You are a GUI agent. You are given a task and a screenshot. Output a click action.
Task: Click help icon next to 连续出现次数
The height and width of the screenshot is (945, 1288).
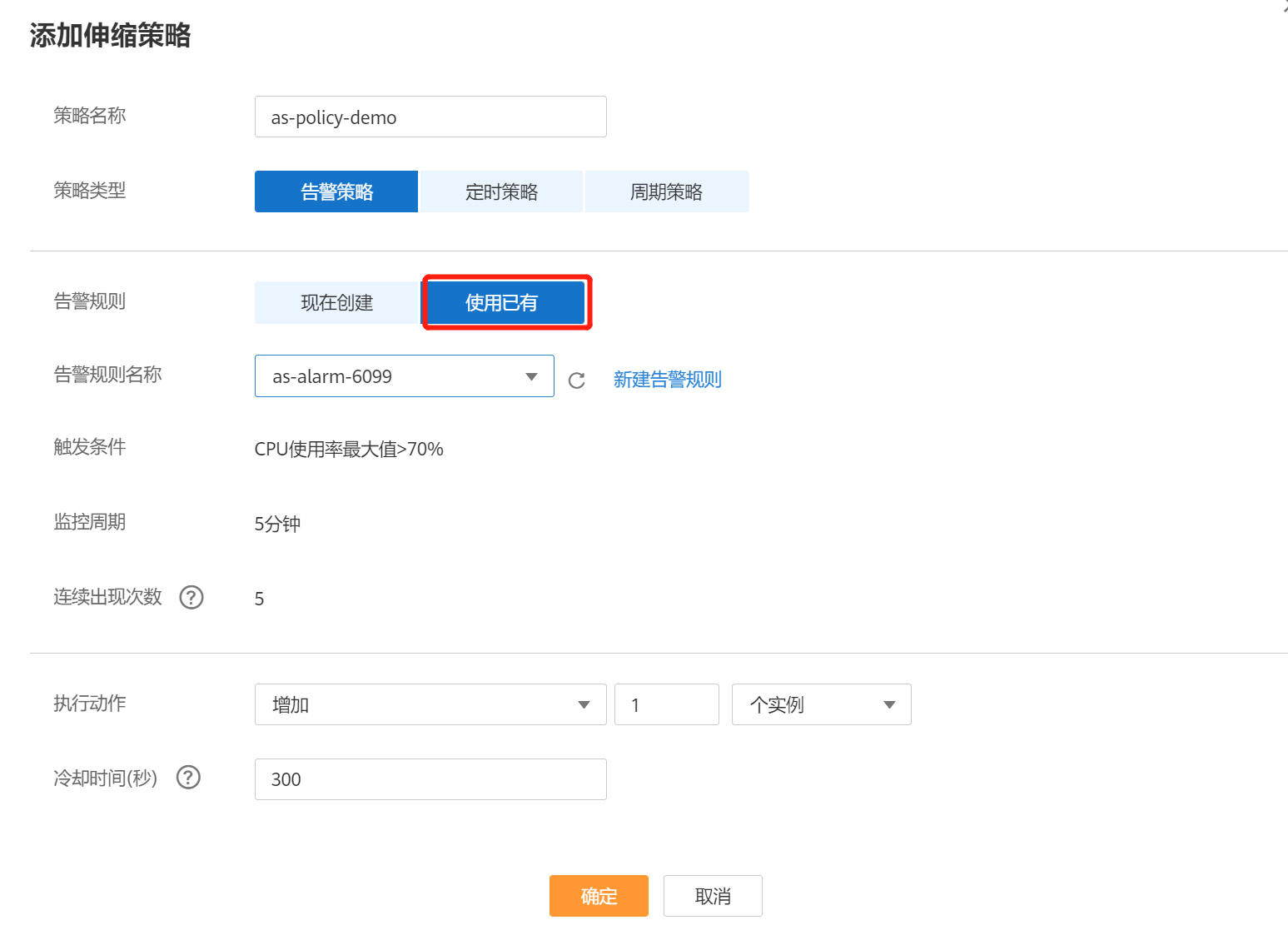pyautogui.click(x=191, y=597)
